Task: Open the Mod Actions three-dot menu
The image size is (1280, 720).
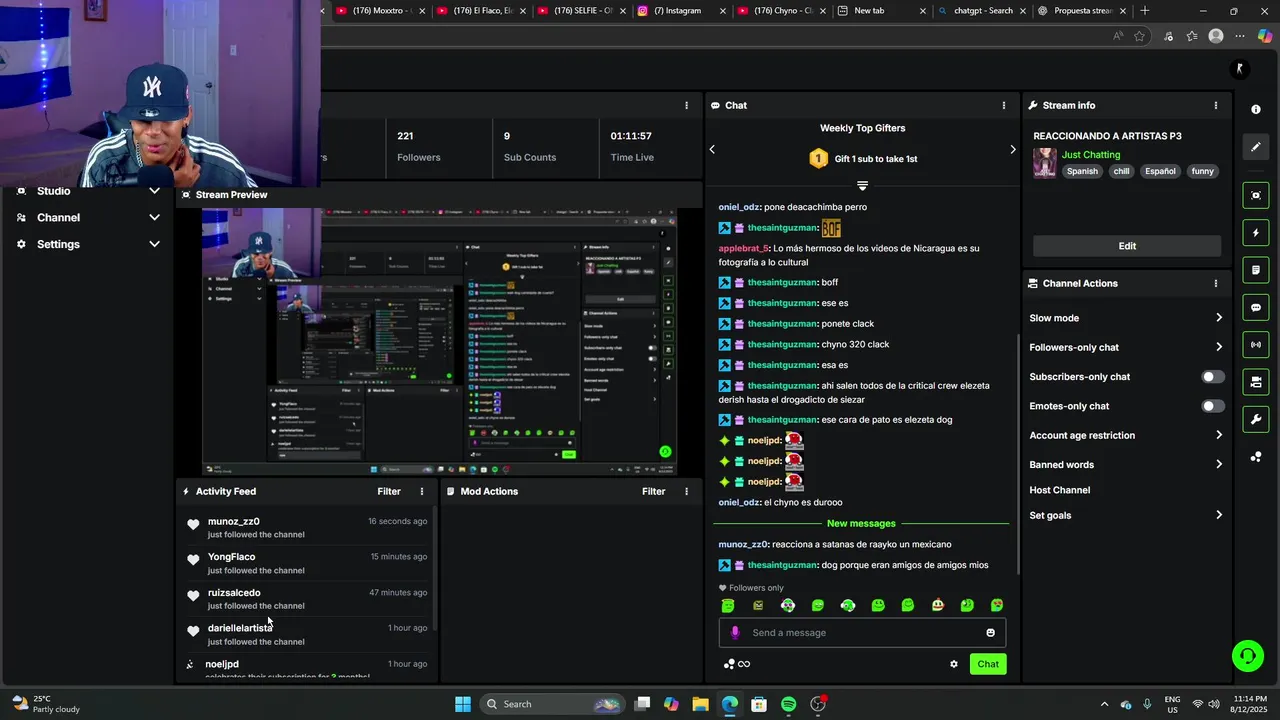Action: (686, 491)
